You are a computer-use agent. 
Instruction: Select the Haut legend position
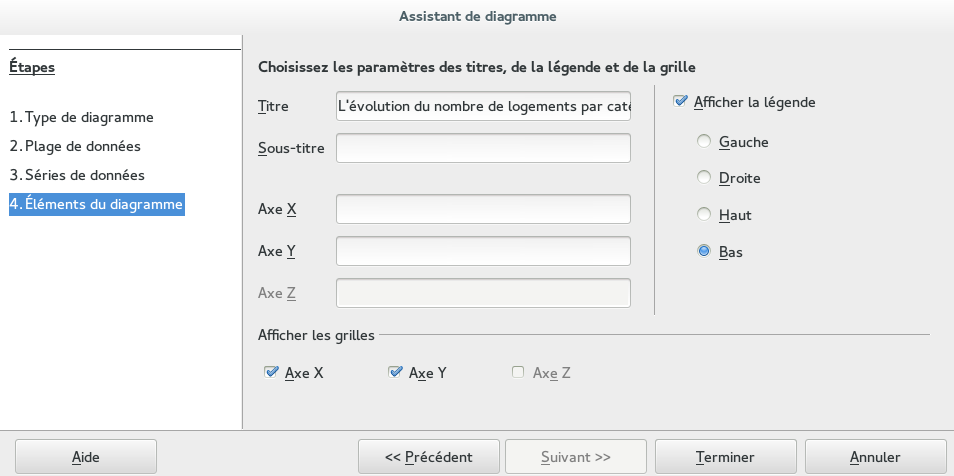[x=704, y=215]
